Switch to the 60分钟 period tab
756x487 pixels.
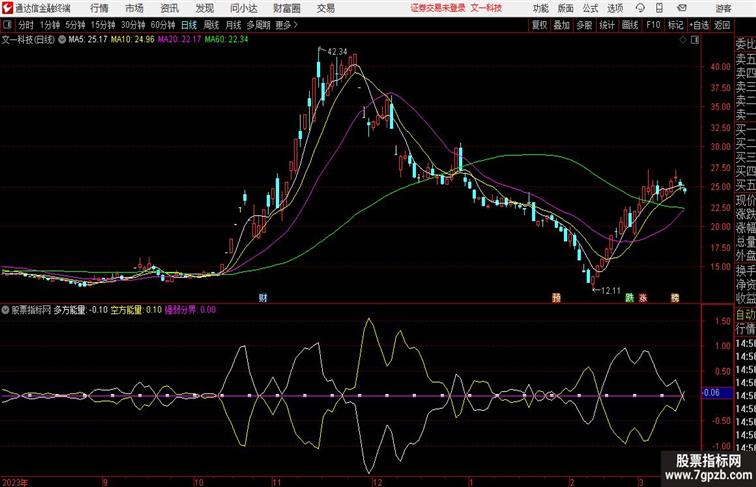tap(163, 25)
